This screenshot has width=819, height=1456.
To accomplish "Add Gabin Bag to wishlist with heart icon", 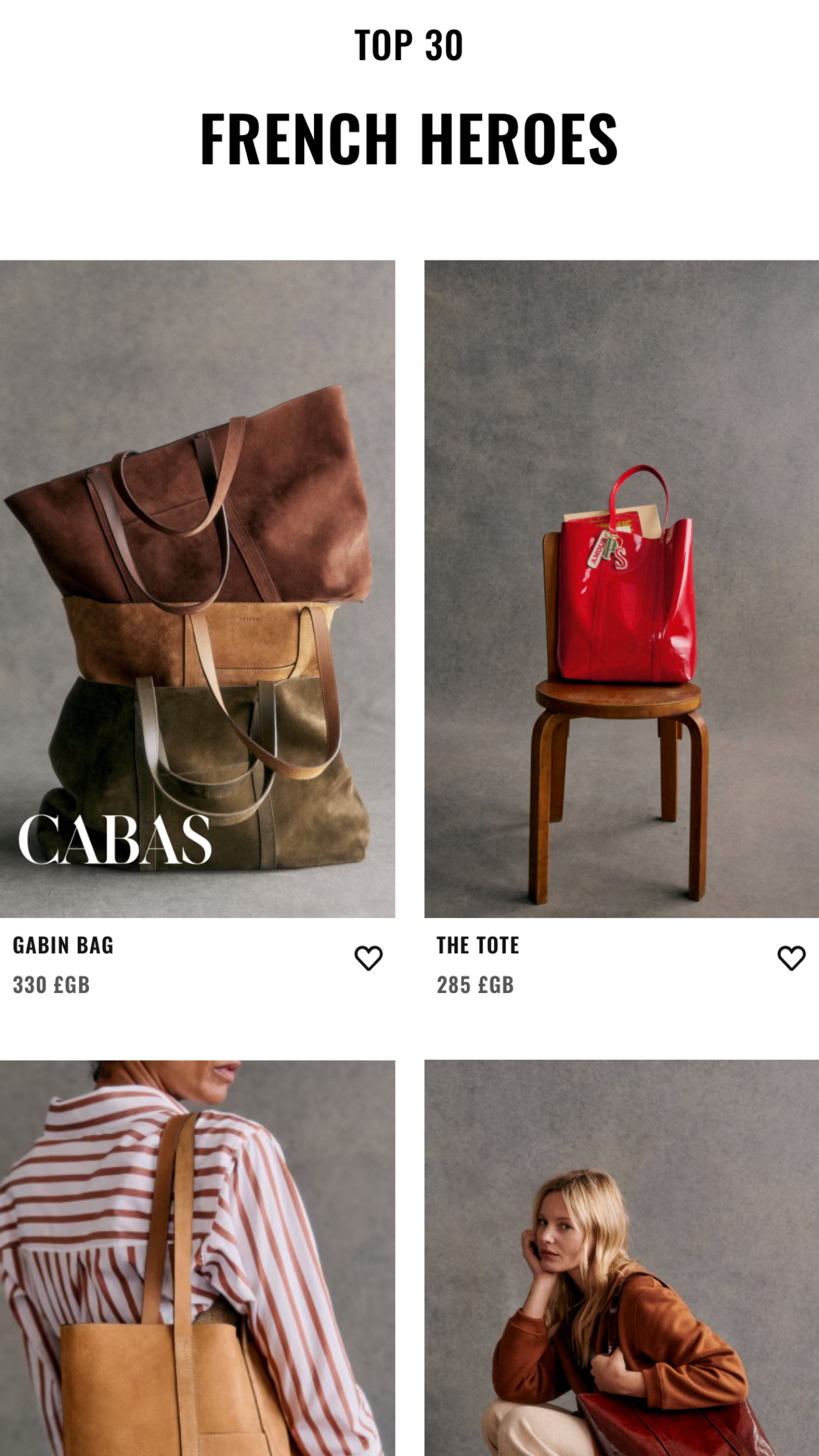I will click(369, 958).
